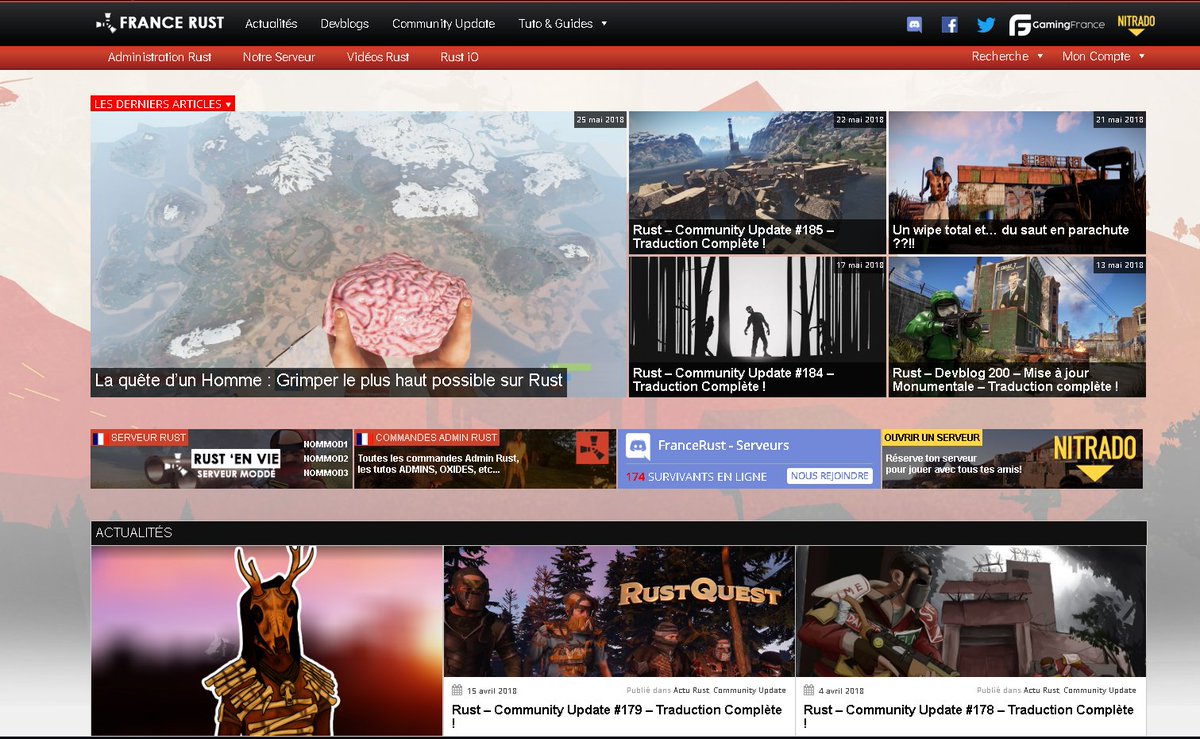Open the Serveur Rust 'En Vie banner
Viewport: 1200px width, 739px height.
[221, 459]
